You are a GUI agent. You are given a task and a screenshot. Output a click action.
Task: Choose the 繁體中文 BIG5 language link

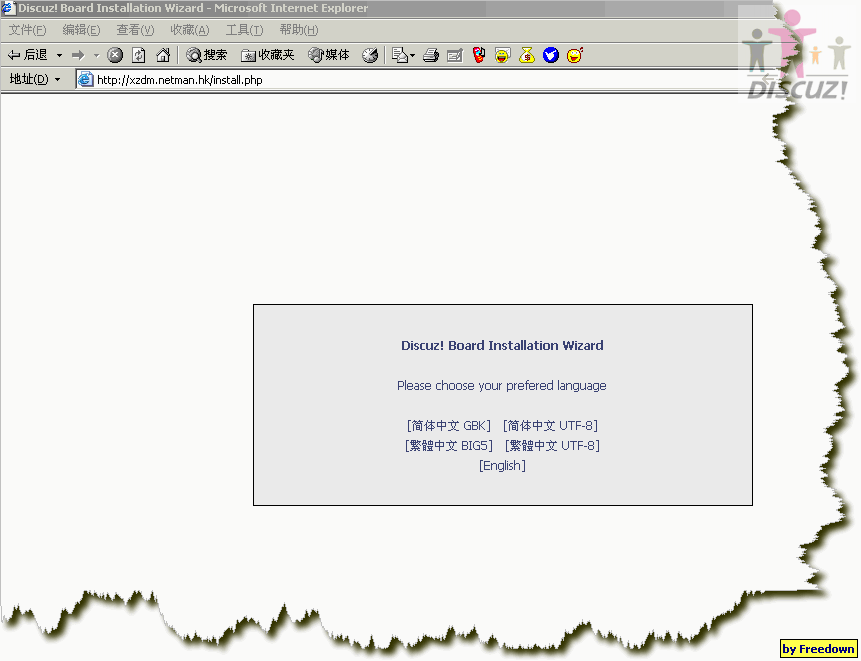pos(449,445)
